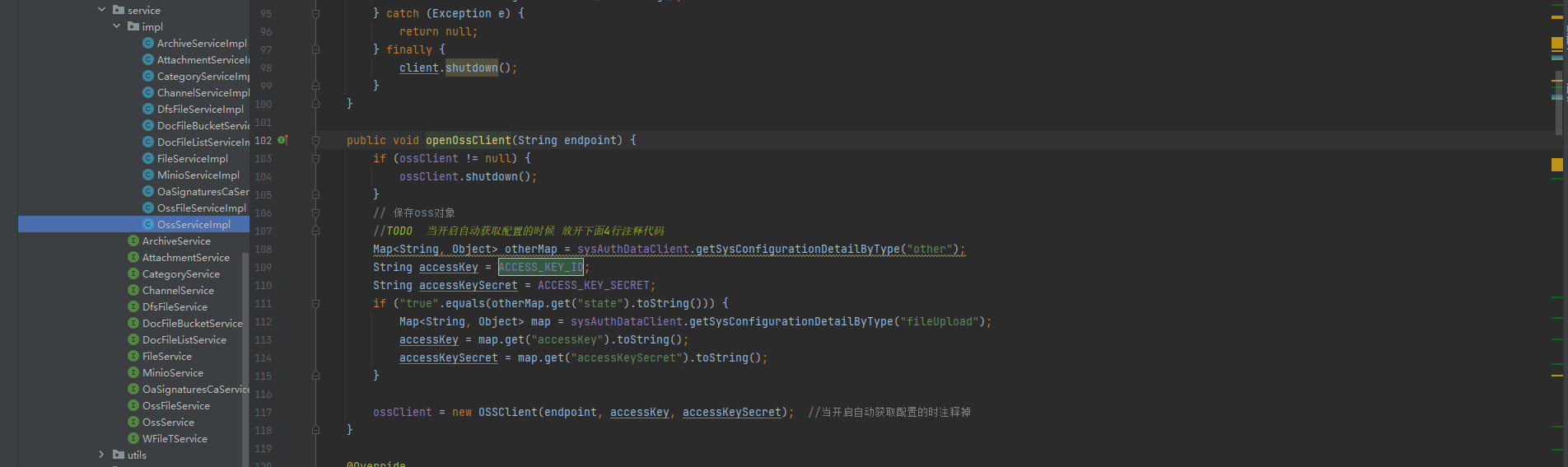The width and height of the screenshot is (1568, 467).
Task: Open FileServiceImpl class file
Action: (x=193, y=158)
